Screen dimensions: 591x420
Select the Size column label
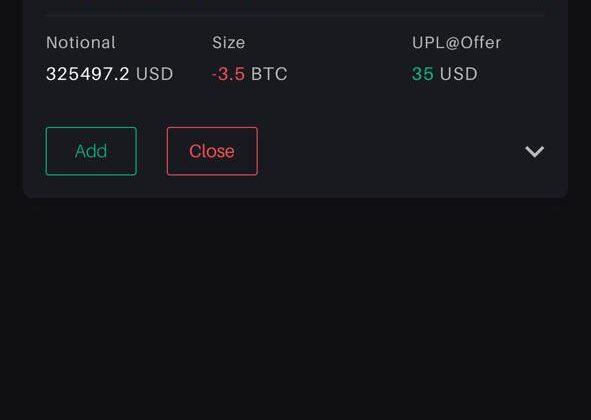coord(228,43)
